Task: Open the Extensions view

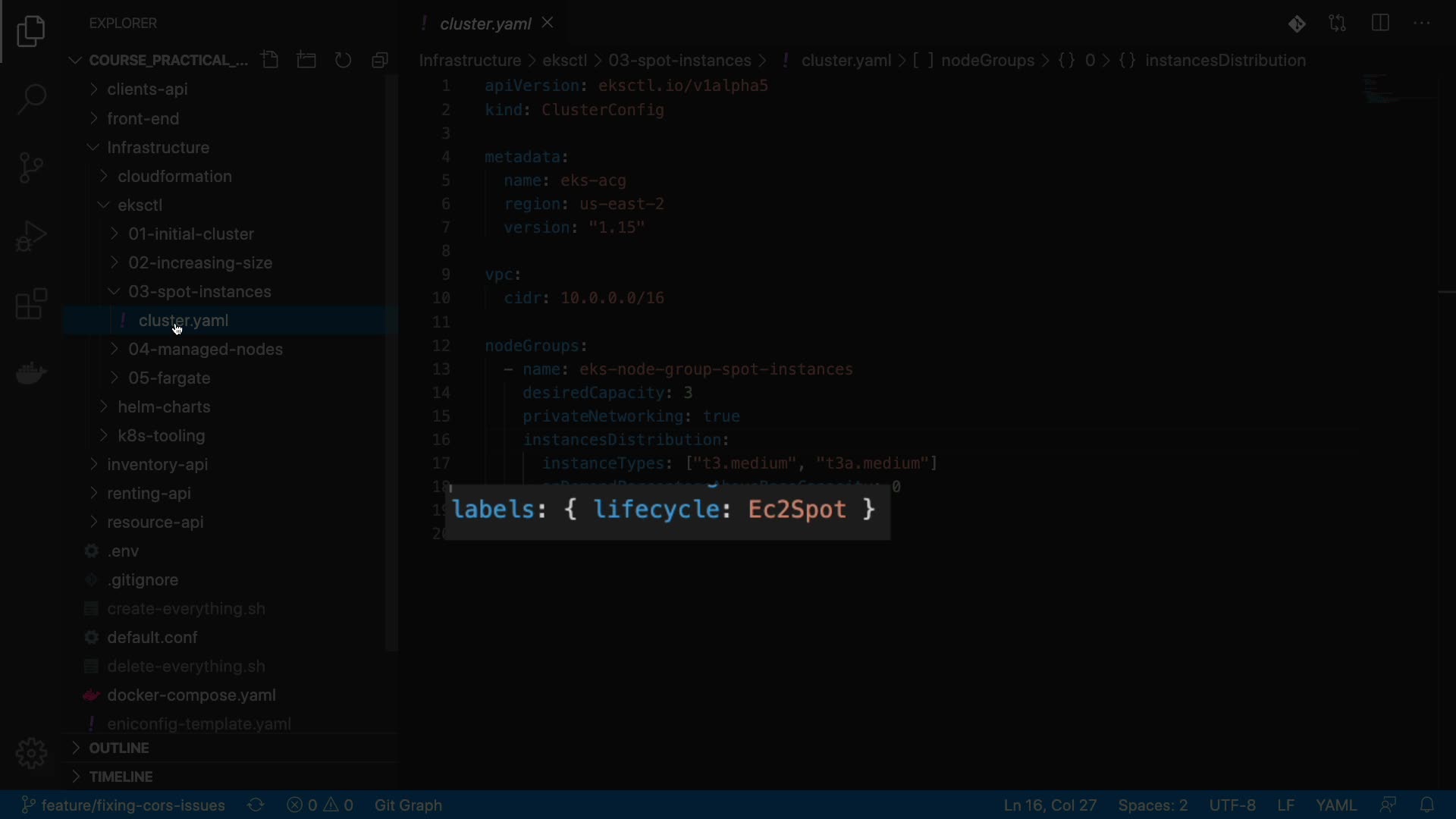Action: click(31, 304)
